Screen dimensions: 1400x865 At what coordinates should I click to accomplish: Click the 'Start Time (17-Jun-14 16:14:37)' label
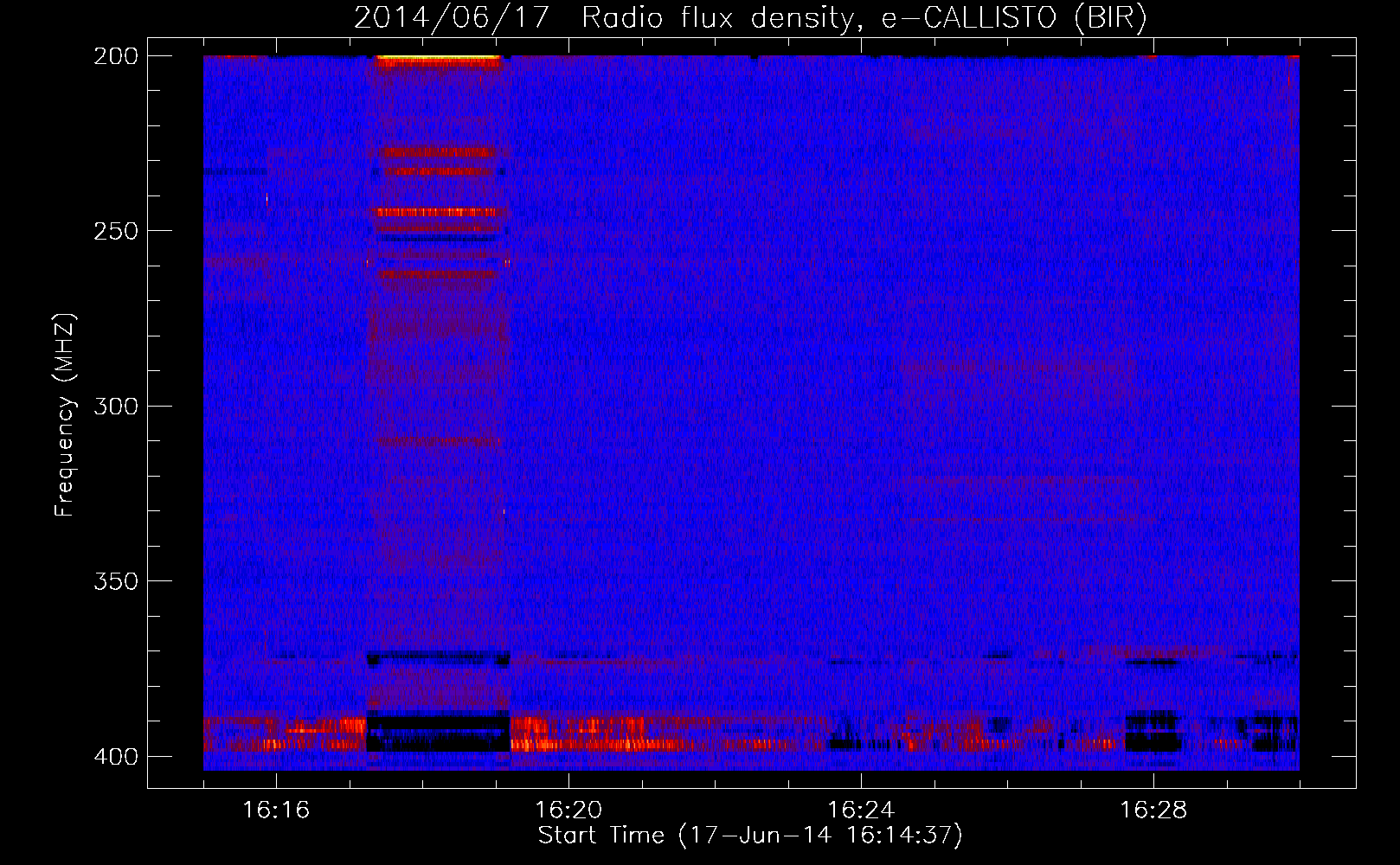tap(750, 836)
